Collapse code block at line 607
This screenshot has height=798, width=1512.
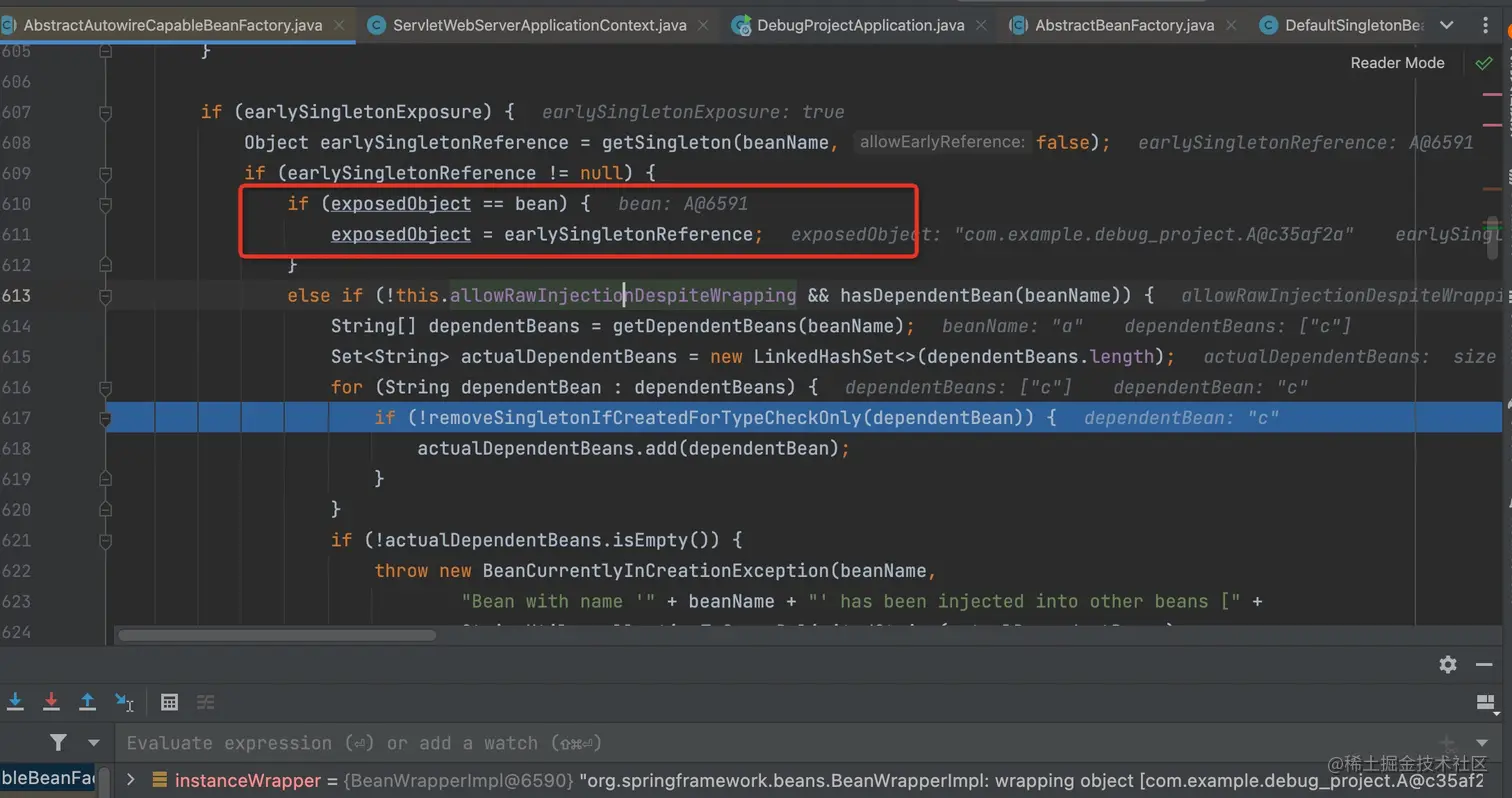point(105,112)
